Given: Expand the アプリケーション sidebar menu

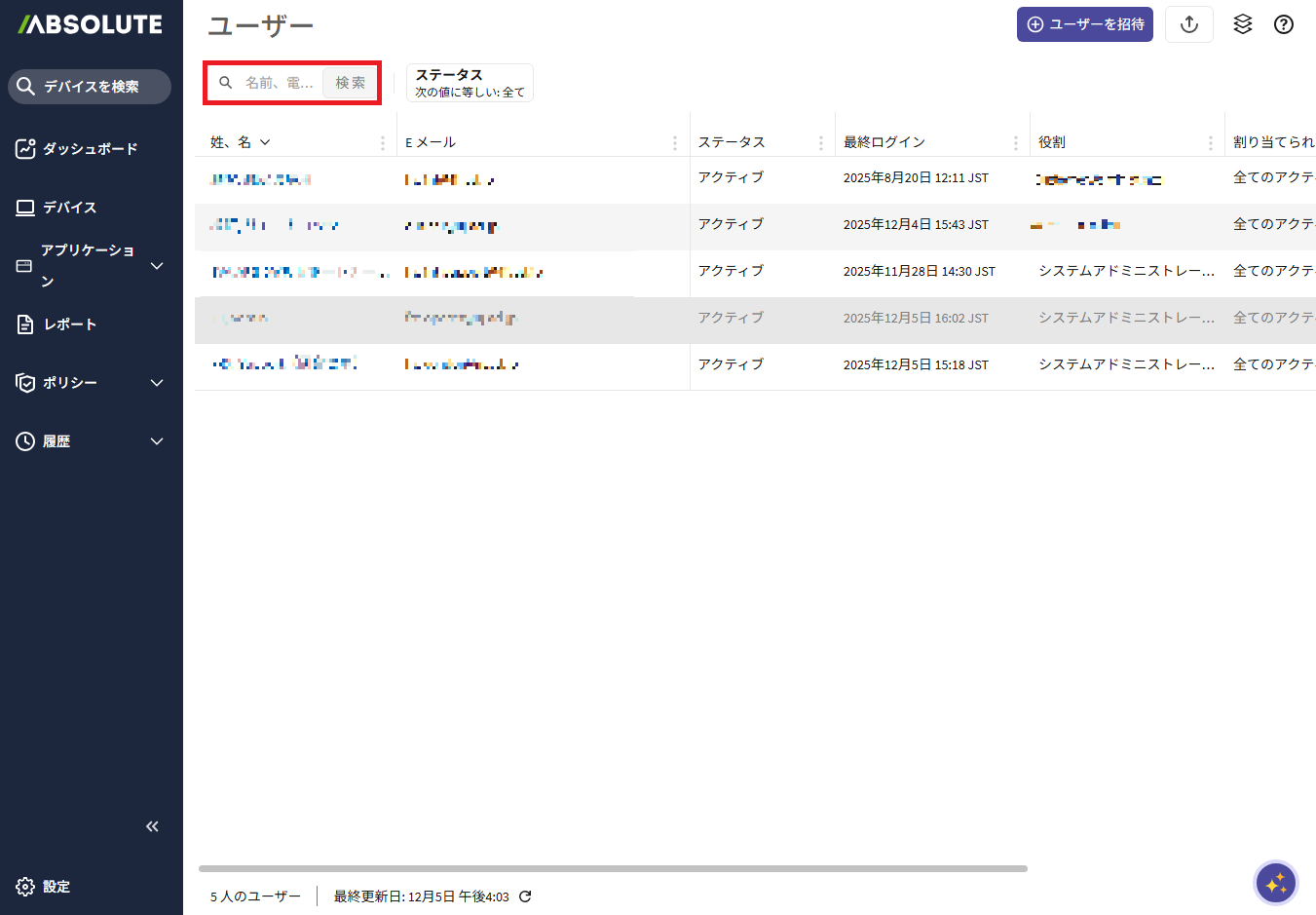Looking at the screenshot, I should 157,266.
